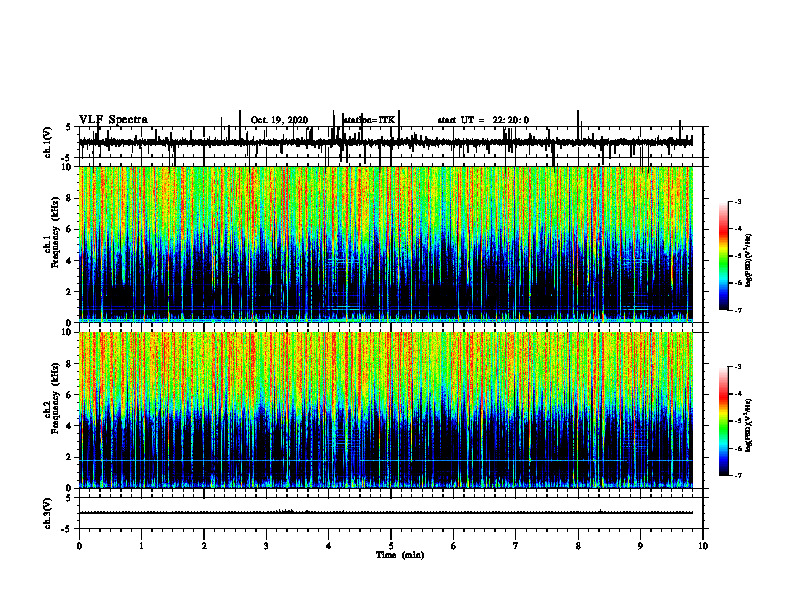Viewport: 792px width, 612px height.
Task: Click the '-7' tick on ch.2 color bar
Action: [738, 475]
